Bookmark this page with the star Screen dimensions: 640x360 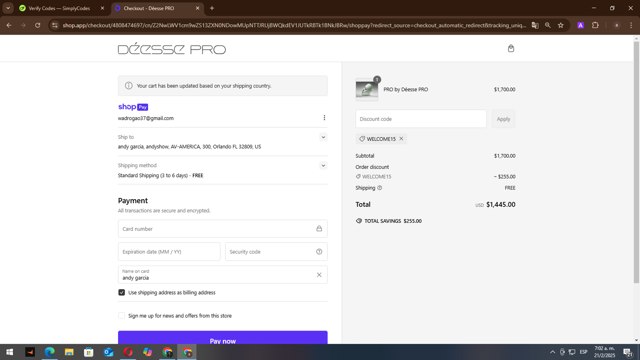tap(561, 25)
